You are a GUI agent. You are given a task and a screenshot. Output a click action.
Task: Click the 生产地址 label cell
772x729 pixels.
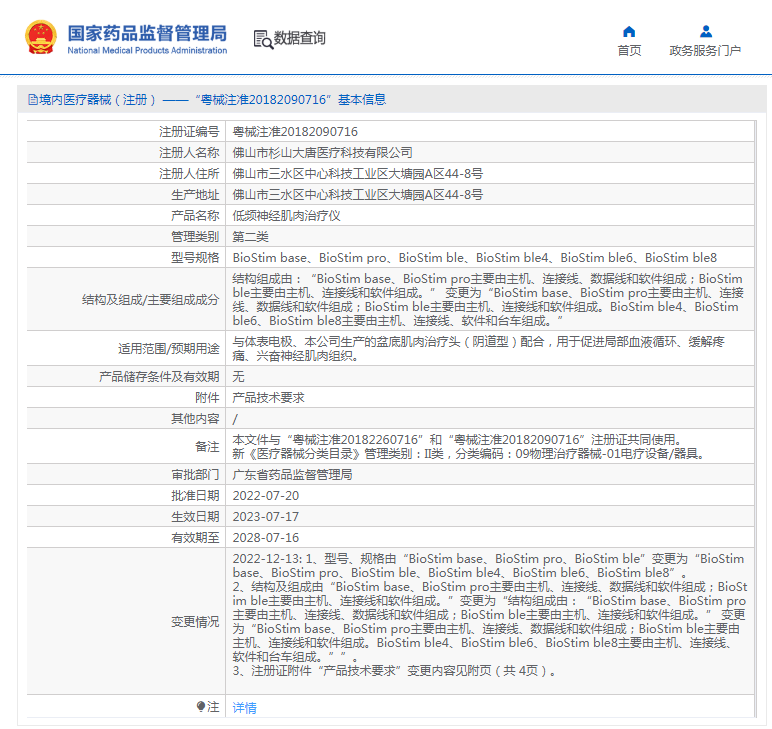click(195, 195)
